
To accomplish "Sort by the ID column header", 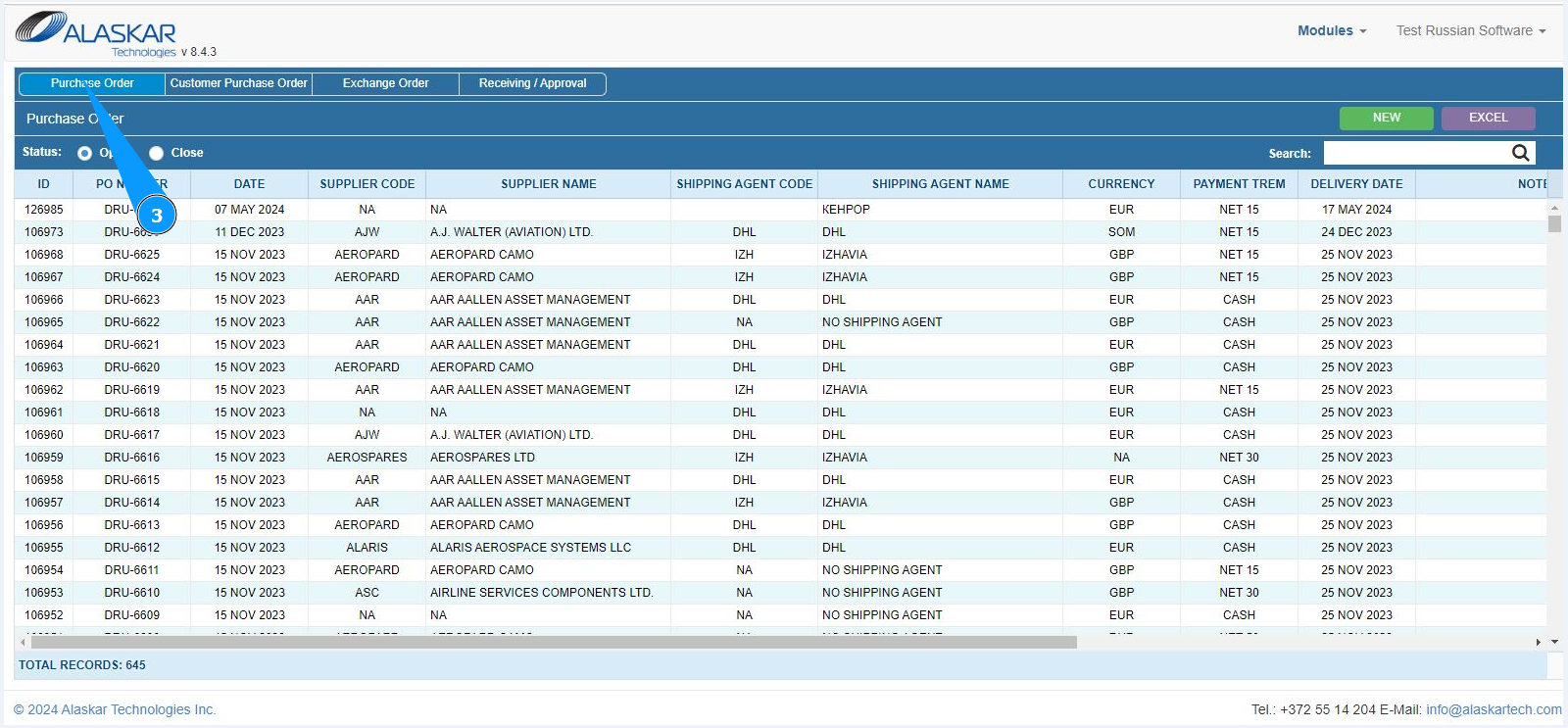I will coord(43,184).
